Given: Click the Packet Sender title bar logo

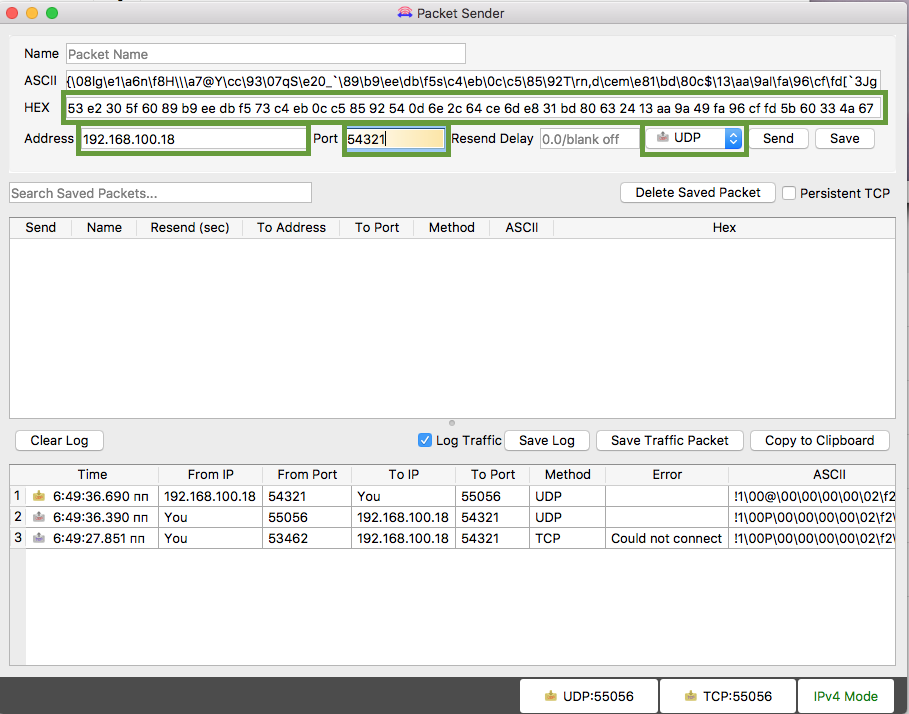Looking at the screenshot, I should coord(405,13).
